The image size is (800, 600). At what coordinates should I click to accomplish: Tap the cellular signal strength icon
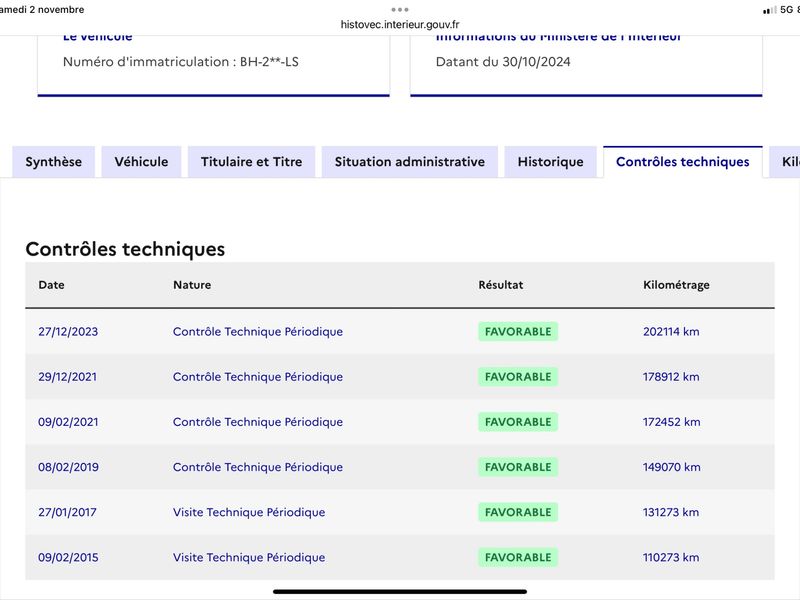(770, 10)
